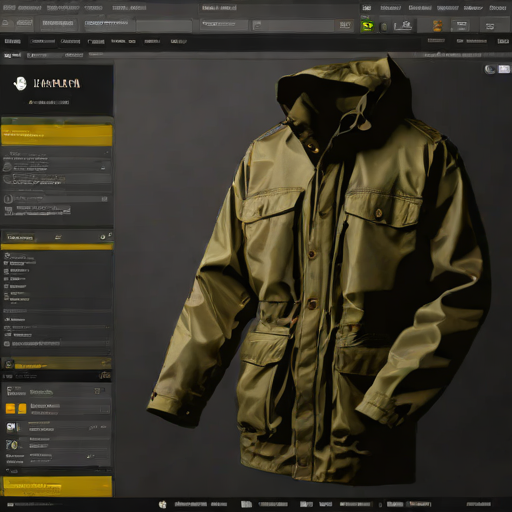Viewport: 512px width, 512px height.
Task: Click the orange icon in the top toolbar
Action: [437, 26]
